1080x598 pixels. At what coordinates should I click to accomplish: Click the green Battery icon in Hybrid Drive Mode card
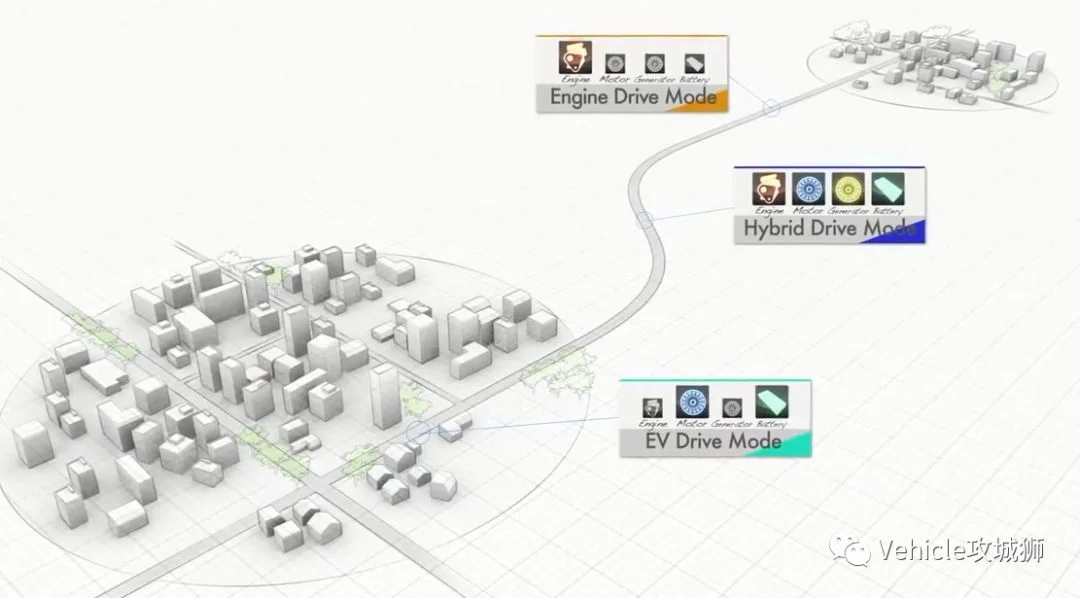[x=888, y=189]
